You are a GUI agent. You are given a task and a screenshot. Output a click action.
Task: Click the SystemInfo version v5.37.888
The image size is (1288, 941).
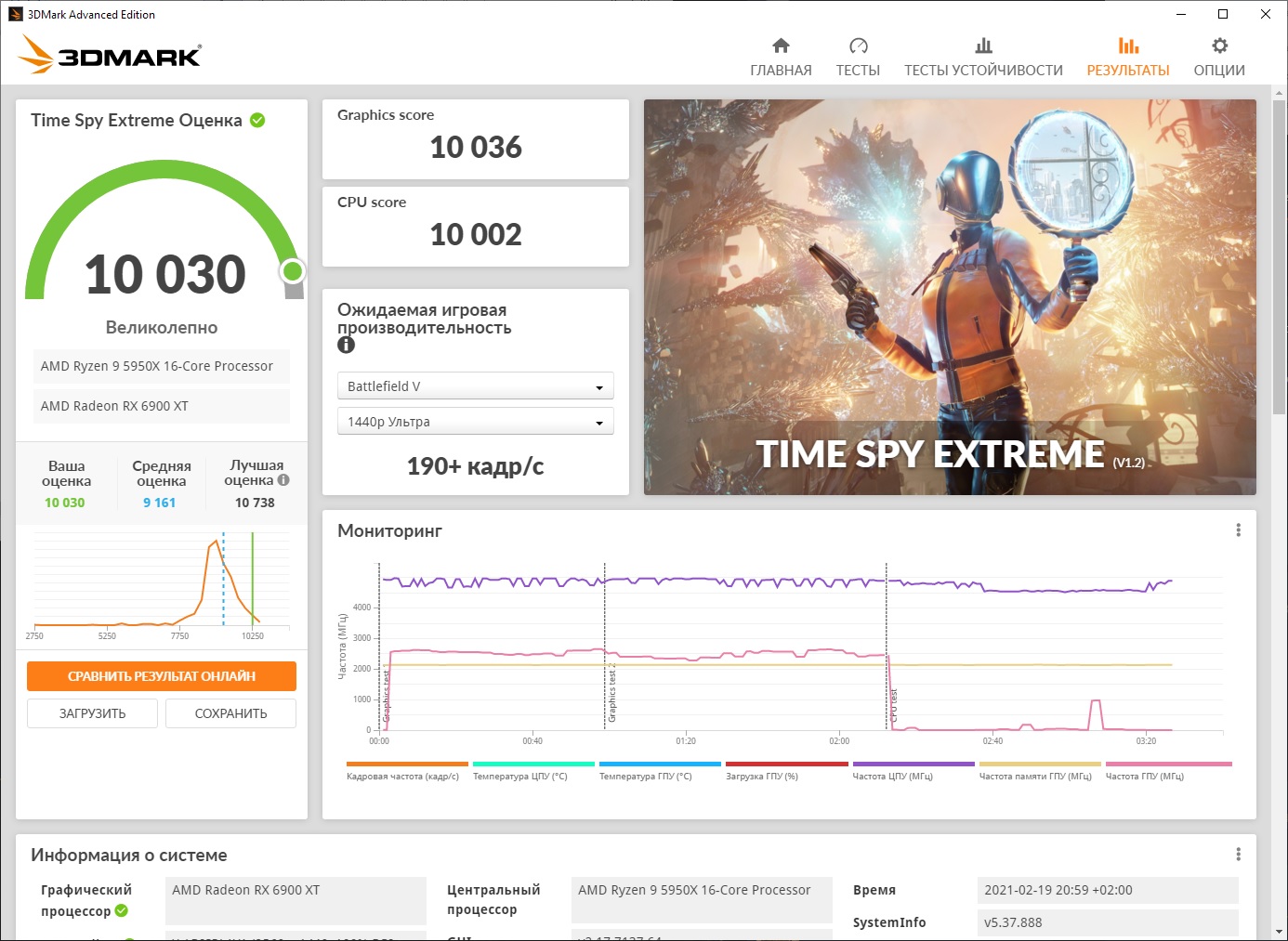tap(1108, 922)
